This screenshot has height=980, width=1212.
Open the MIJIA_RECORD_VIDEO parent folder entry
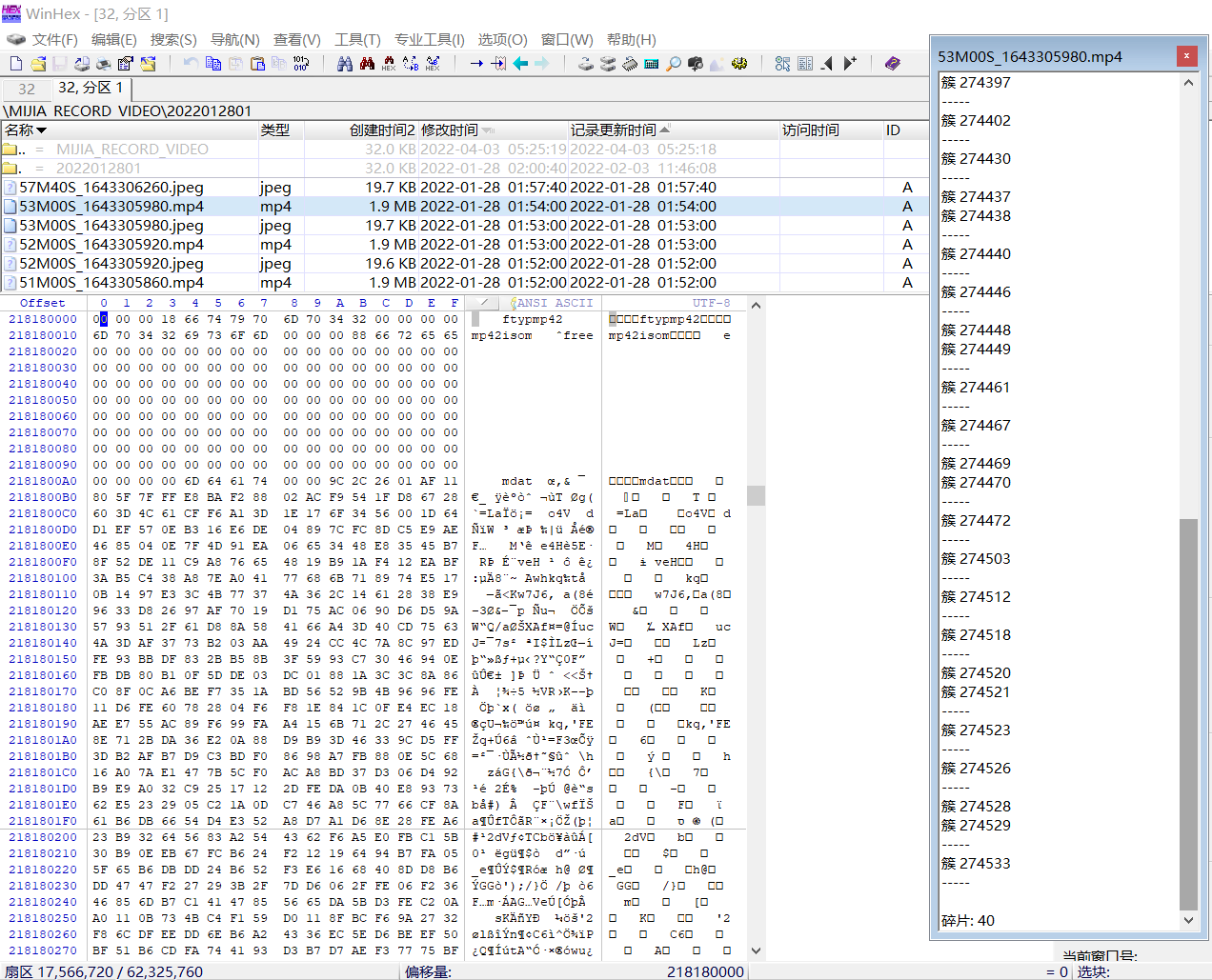click(x=464, y=150)
